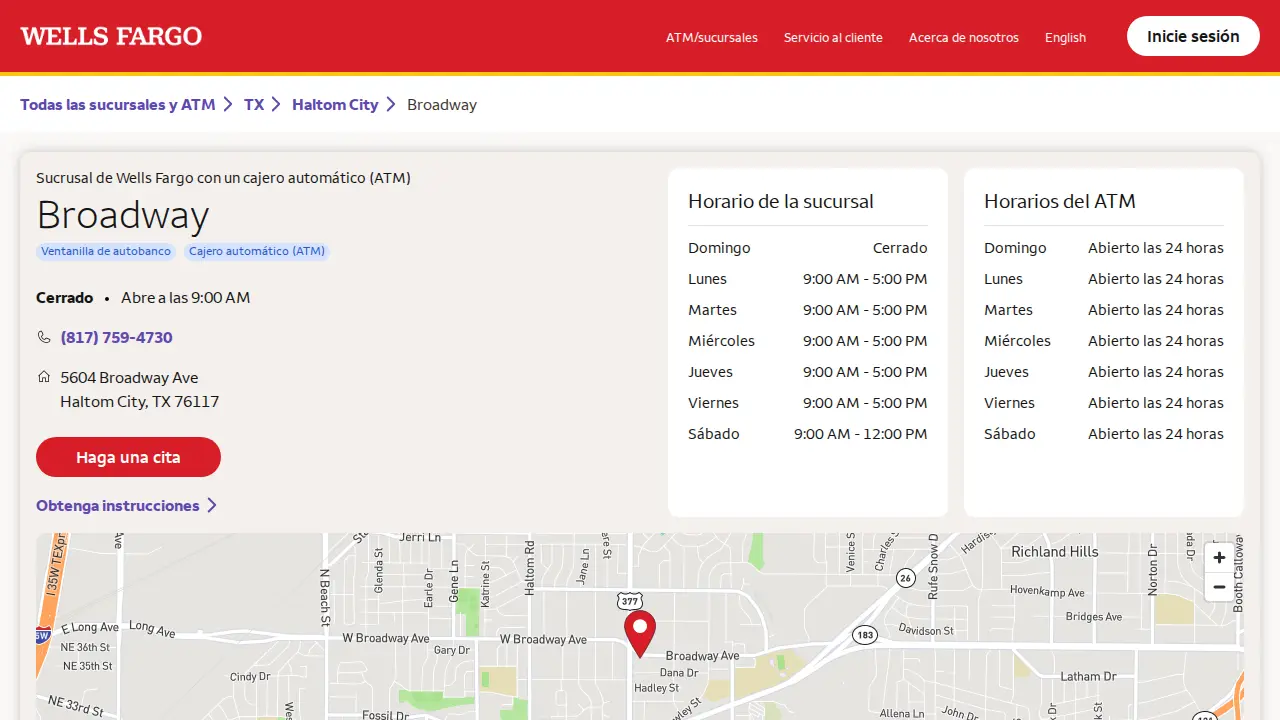The width and height of the screenshot is (1280, 720).
Task: Open ATM/sucursales menu item
Action: [x=712, y=37]
